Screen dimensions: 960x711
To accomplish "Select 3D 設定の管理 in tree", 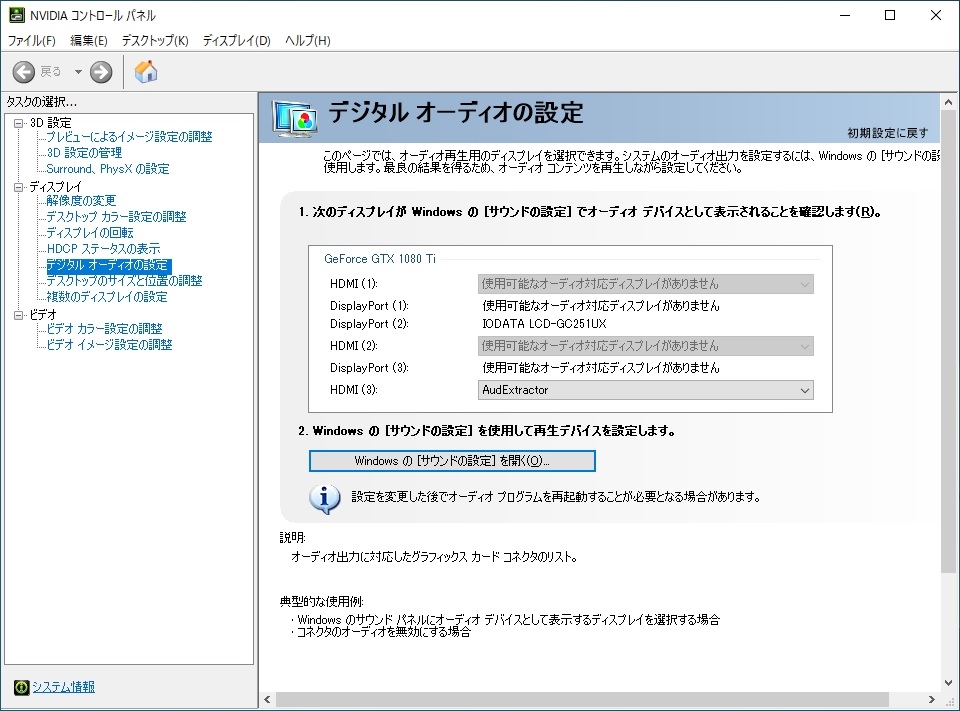I will [x=84, y=152].
